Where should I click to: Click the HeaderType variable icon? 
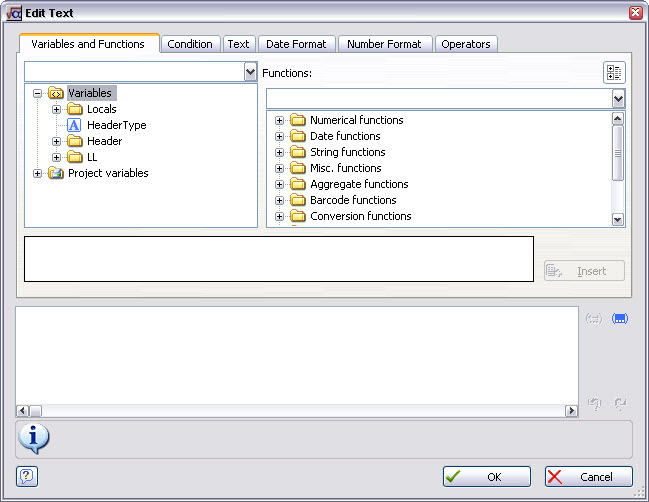click(74, 125)
